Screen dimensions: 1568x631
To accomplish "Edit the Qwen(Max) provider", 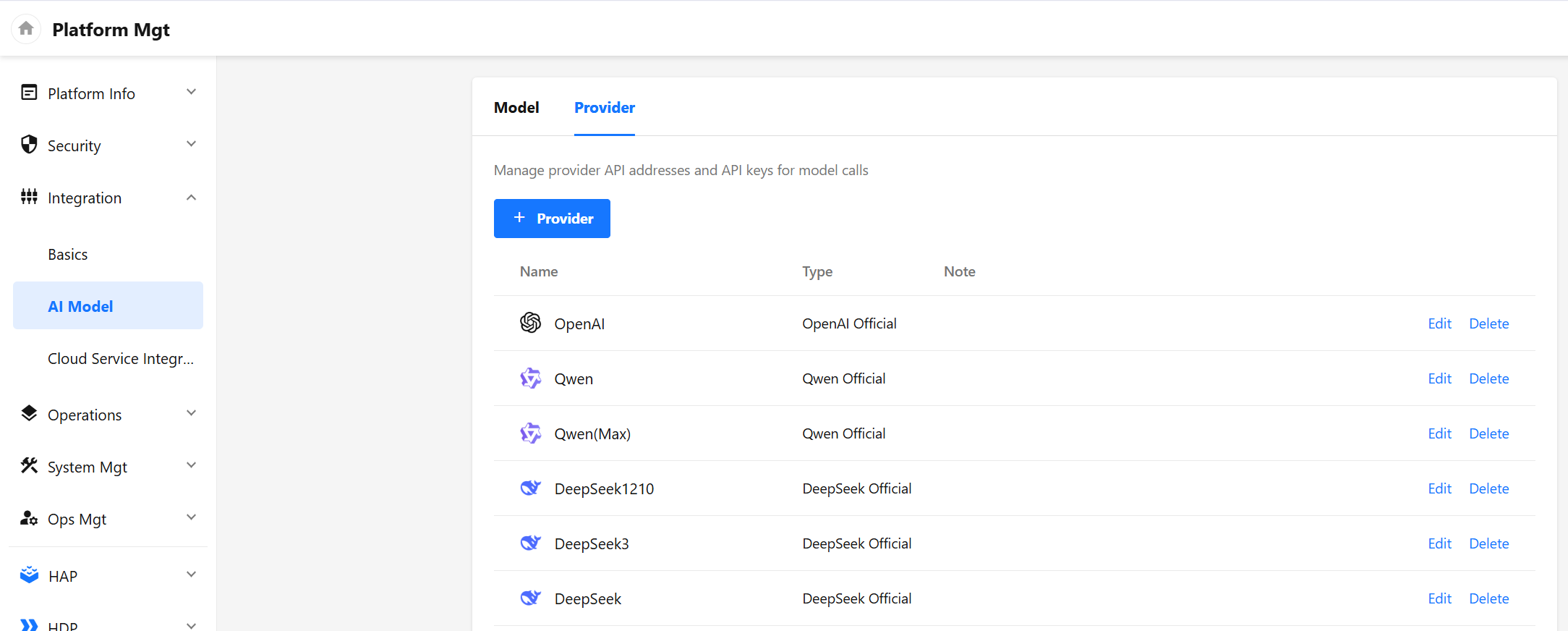I will pos(1439,433).
